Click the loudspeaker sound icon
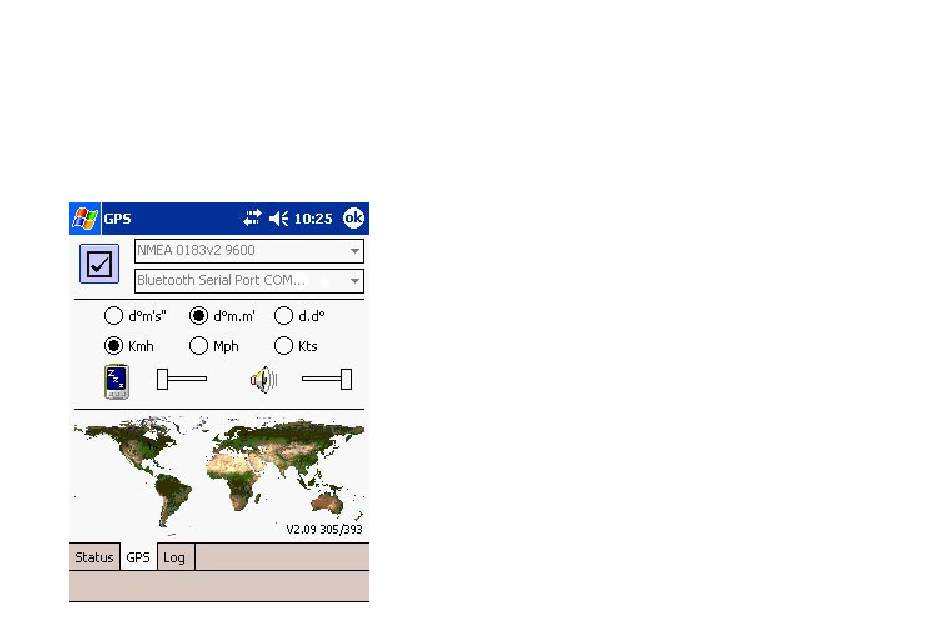This screenshot has height=644, width=950. (264, 380)
